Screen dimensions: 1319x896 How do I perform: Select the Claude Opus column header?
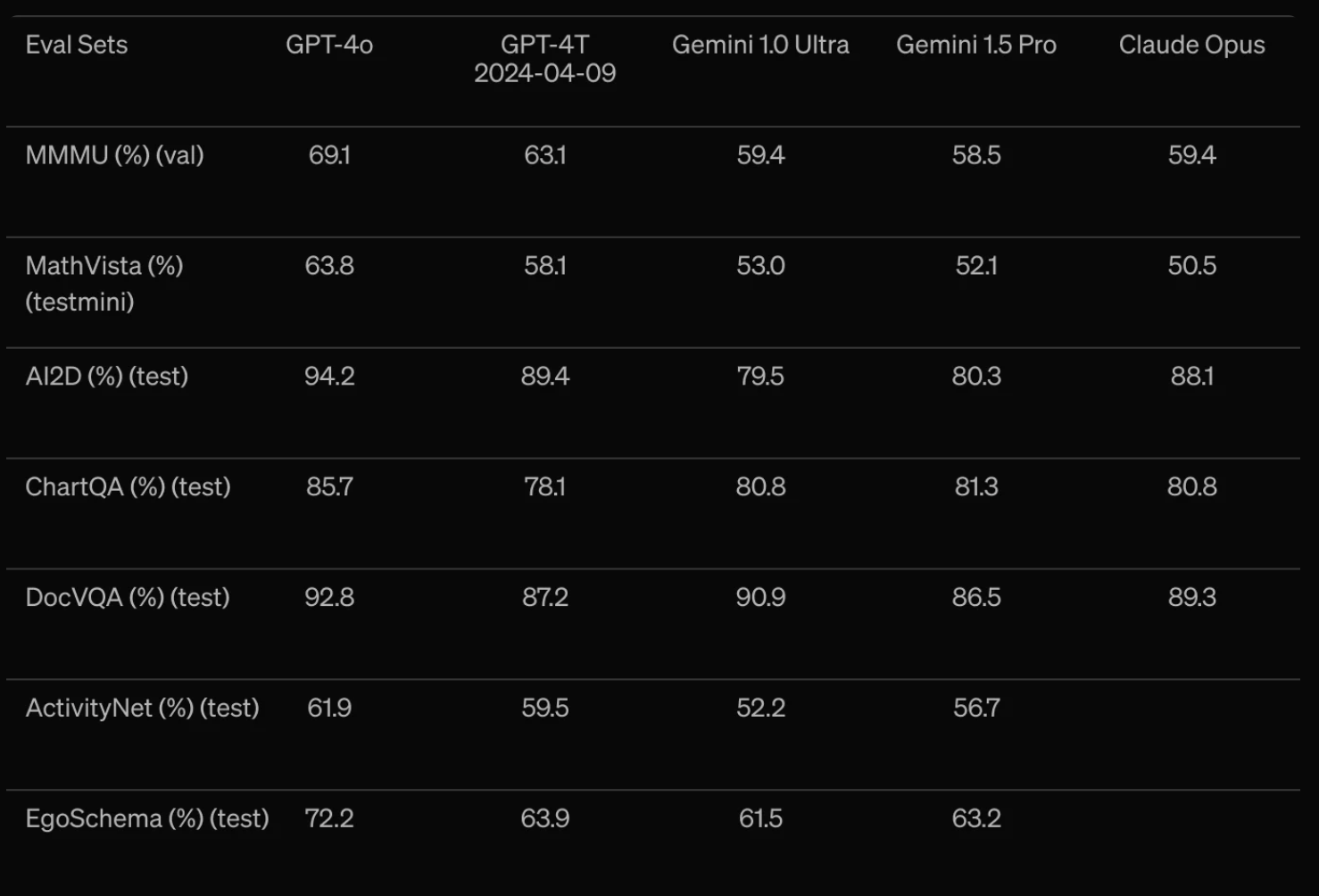pos(1192,45)
